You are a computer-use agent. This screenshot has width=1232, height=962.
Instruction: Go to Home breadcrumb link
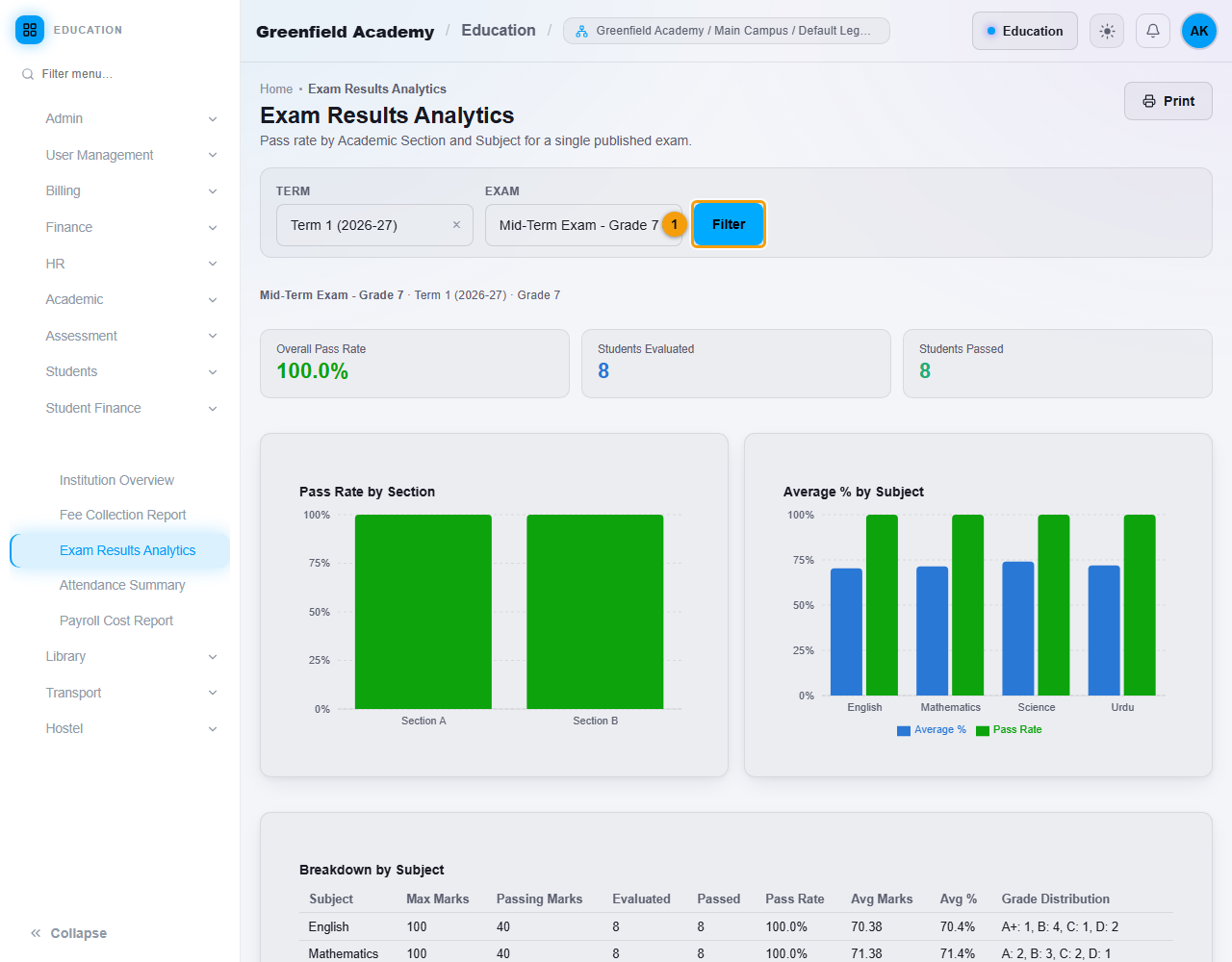tap(276, 89)
